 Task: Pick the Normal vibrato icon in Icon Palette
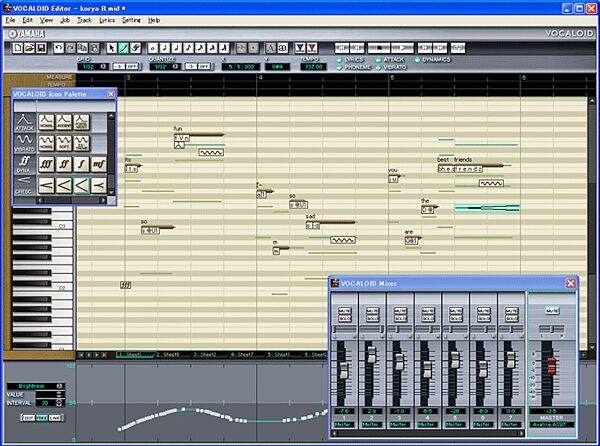[46, 143]
